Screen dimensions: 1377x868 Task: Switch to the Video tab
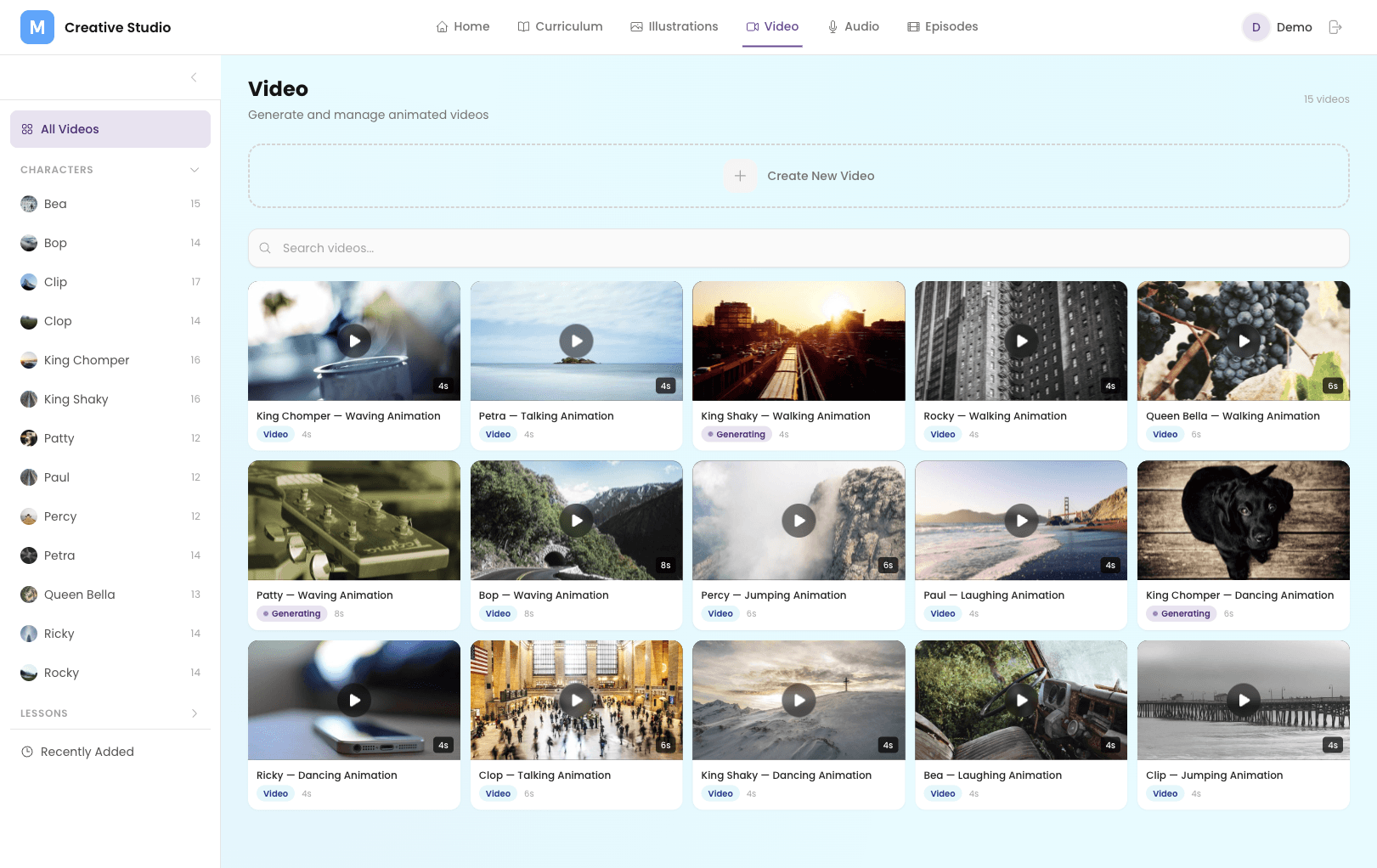tap(773, 26)
